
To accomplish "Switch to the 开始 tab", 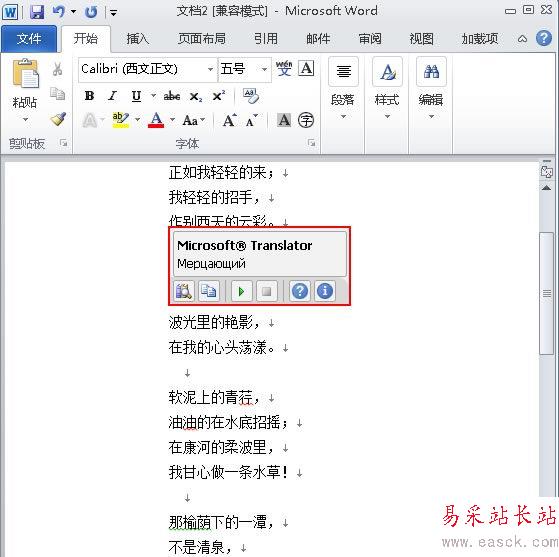I will point(86,39).
